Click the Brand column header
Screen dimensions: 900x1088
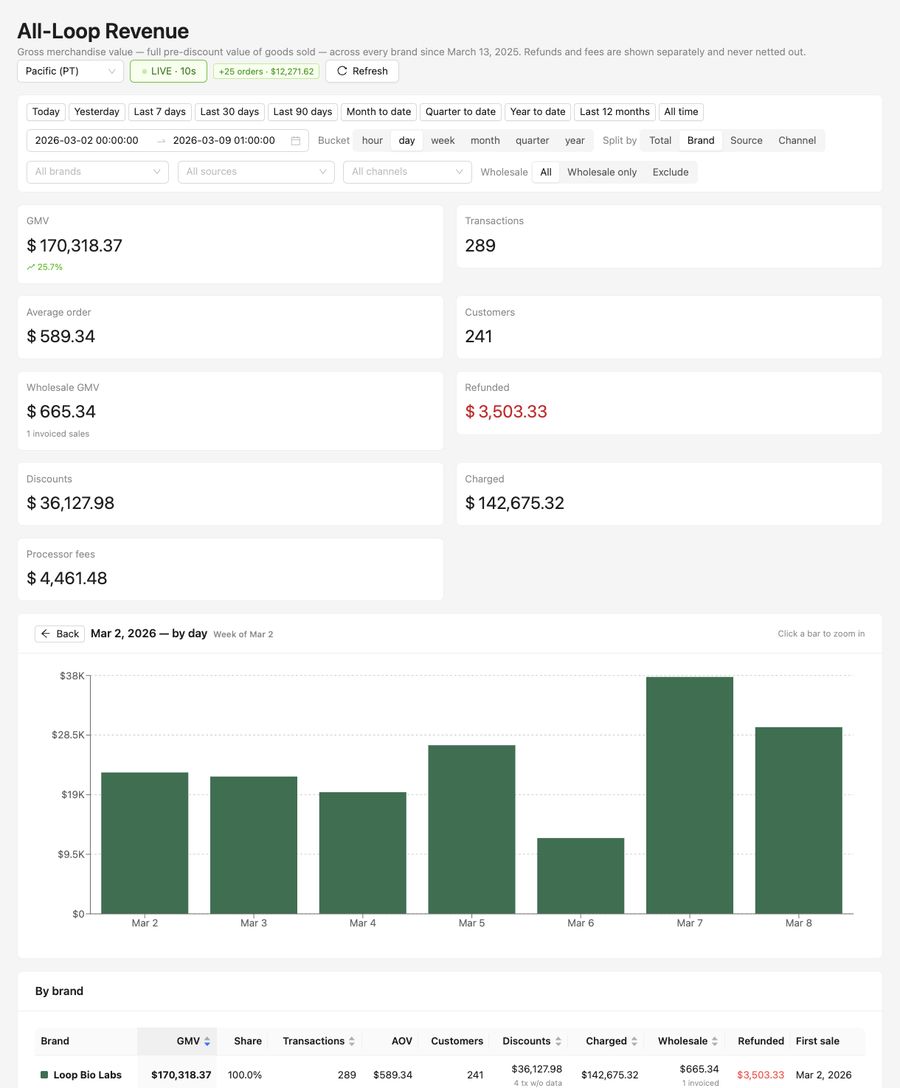(x=55, y=1042)
